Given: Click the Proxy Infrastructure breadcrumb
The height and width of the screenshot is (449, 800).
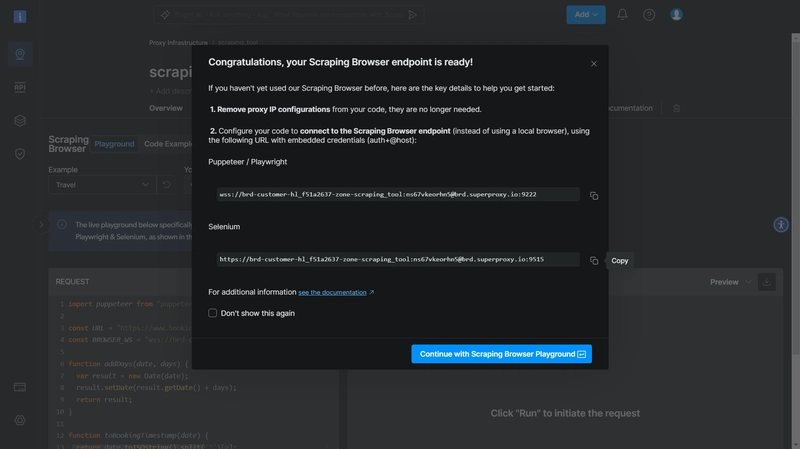Looking at the screenshot, I should pos(178,43).
